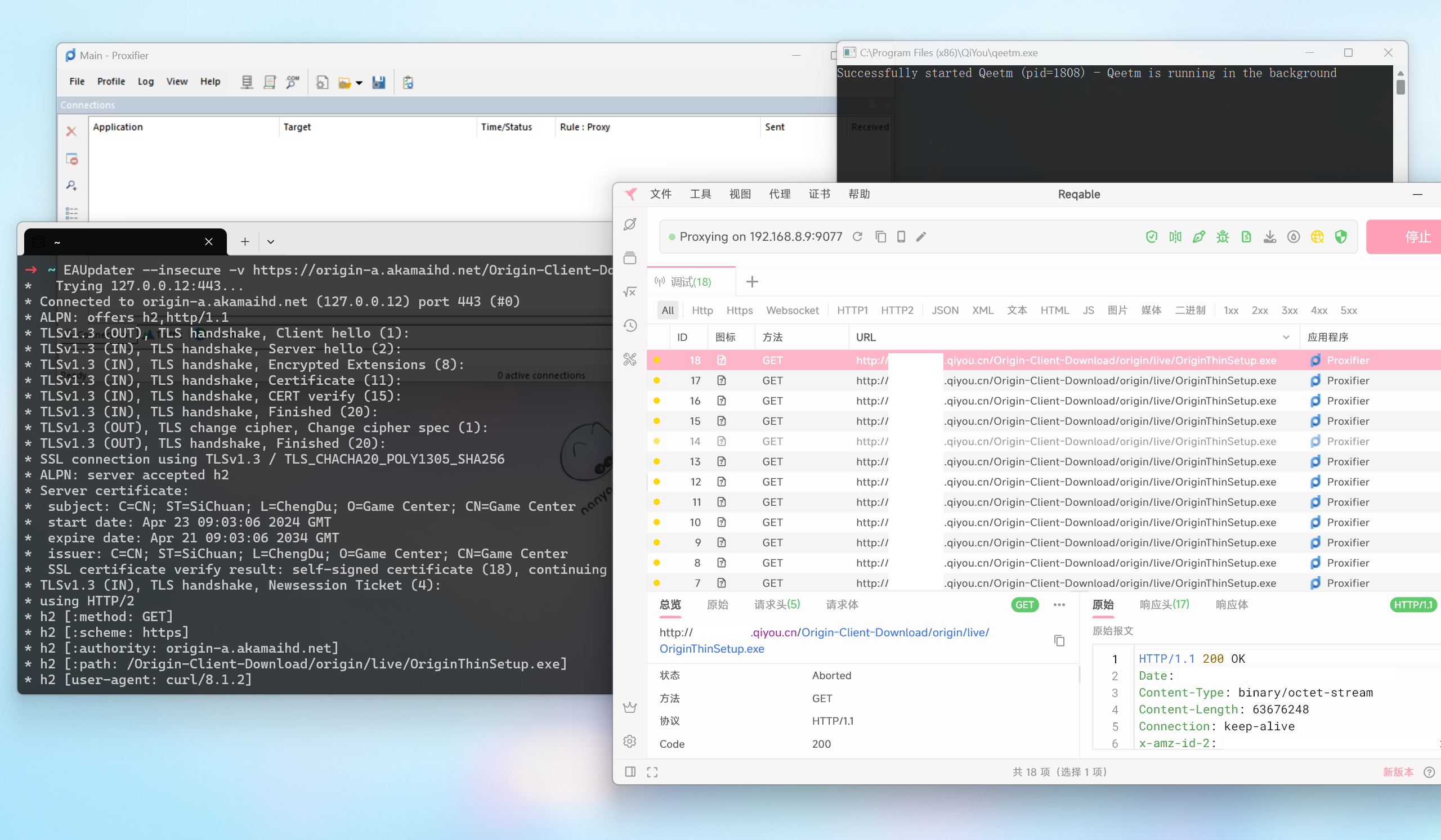Select request row with ID 13
The height and width of the screenshot is (840, 1441).
[694, 461]
